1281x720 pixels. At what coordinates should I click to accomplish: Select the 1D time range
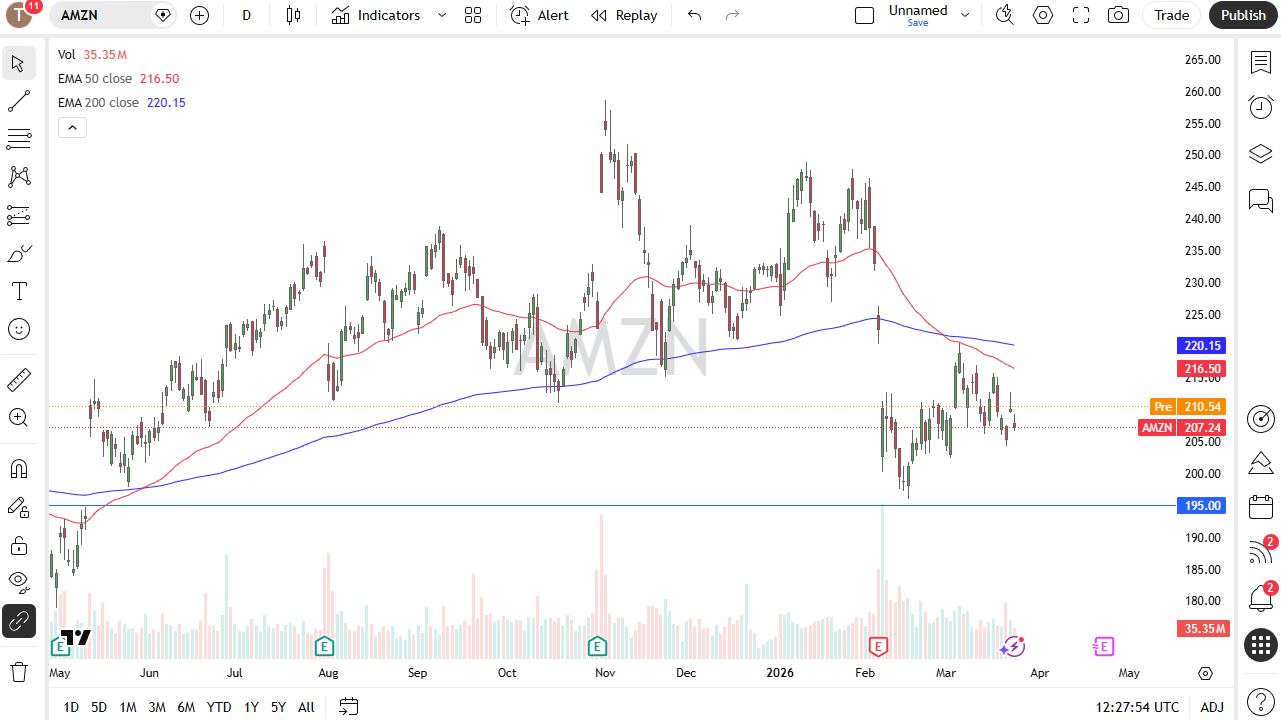click(x=71, y=707)
